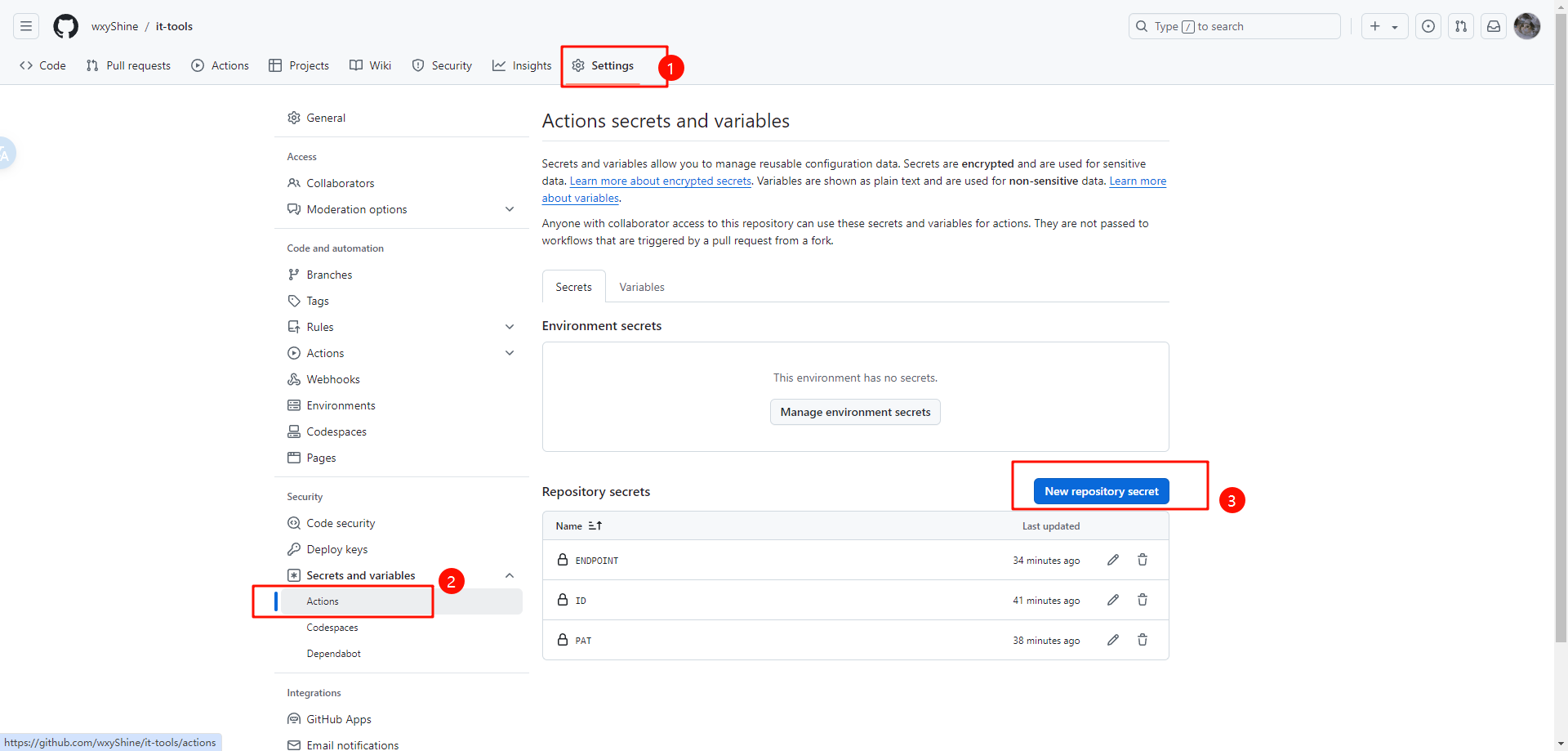Open the create new plus dropdown
This screenshot has width=1568, height=751.
[x=1383, y=26]
